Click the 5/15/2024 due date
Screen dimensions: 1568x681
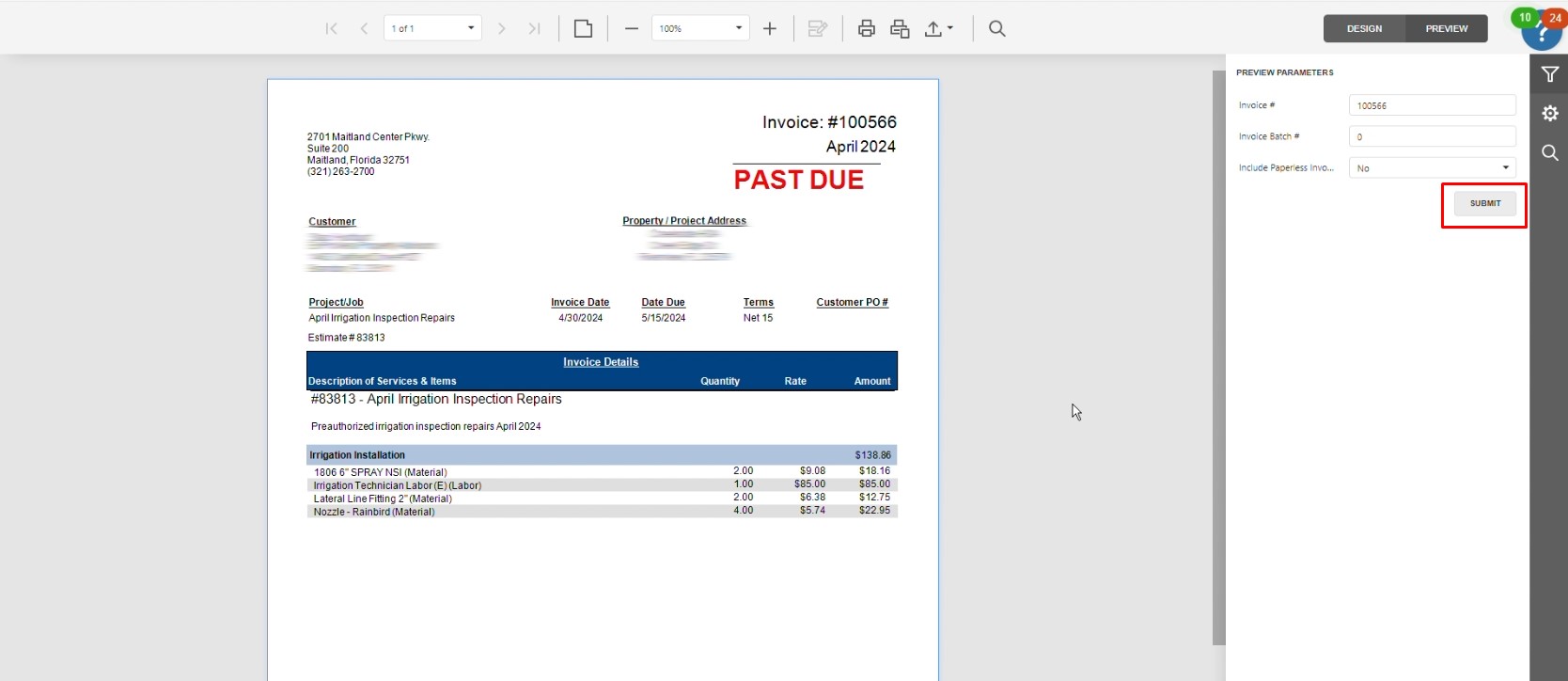[664, 318]
